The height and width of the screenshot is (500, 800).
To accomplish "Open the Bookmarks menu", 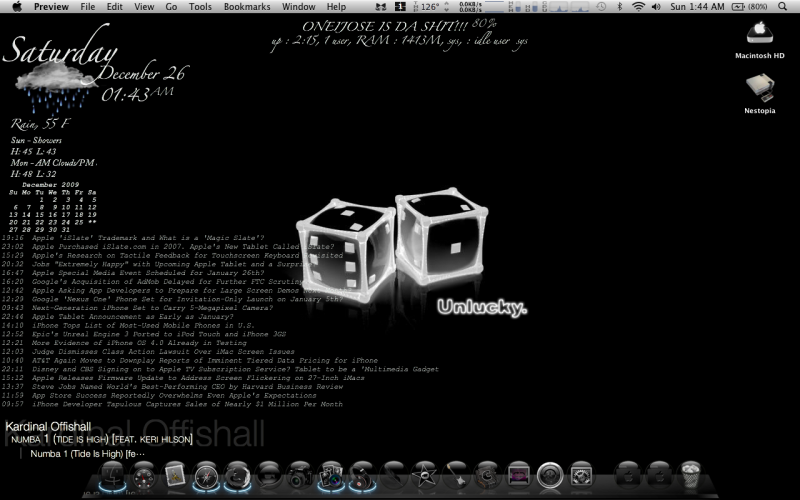I will (247, 7).
